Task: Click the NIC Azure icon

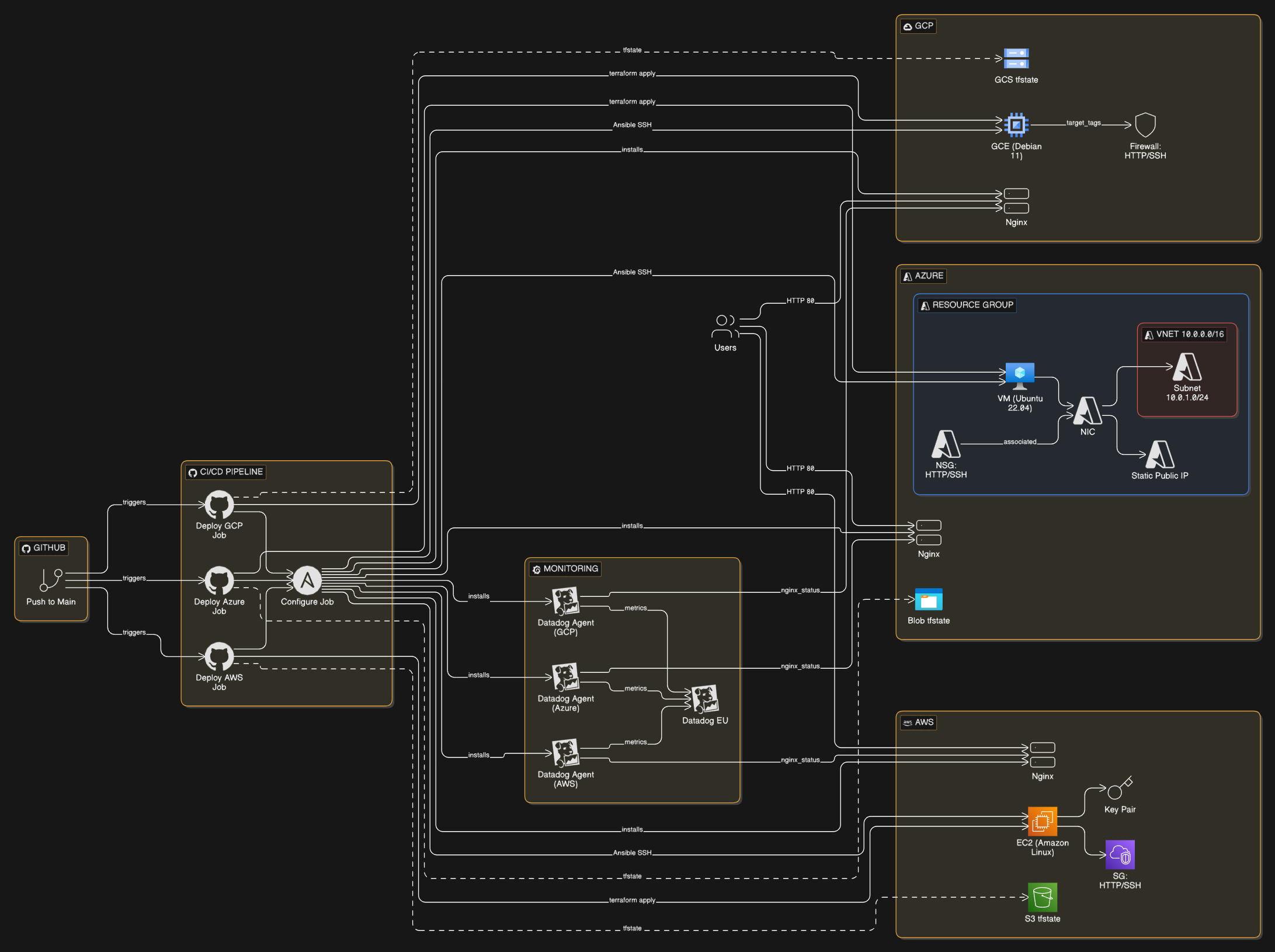Action: (x=1088, y=411)
